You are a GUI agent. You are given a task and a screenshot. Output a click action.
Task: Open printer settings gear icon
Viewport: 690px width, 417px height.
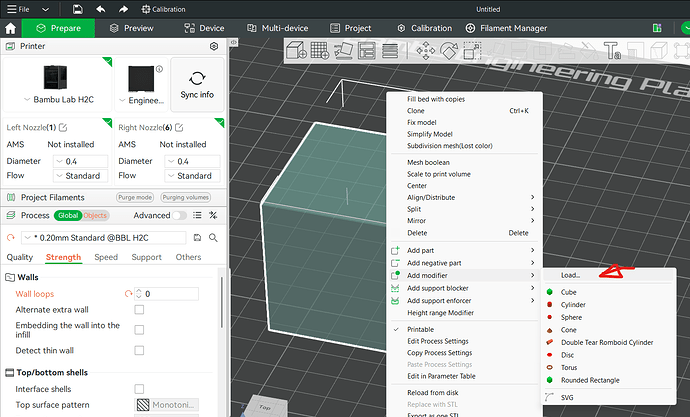(x=214, y=46)
